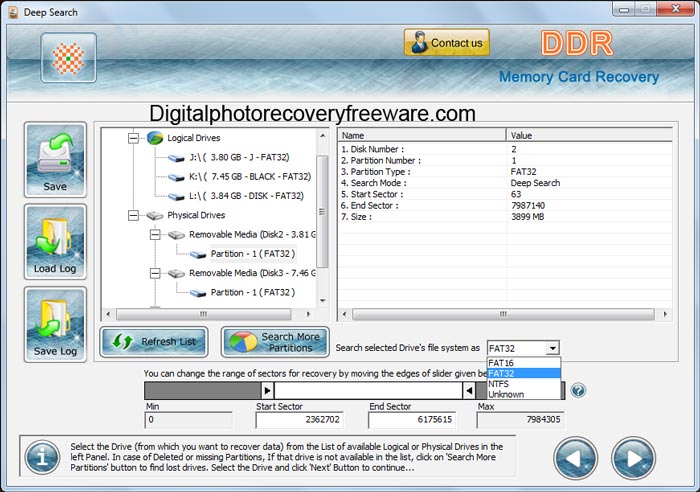Click the tree horizontal scroll right arrow
700x492 pixels.
point(308,314)
